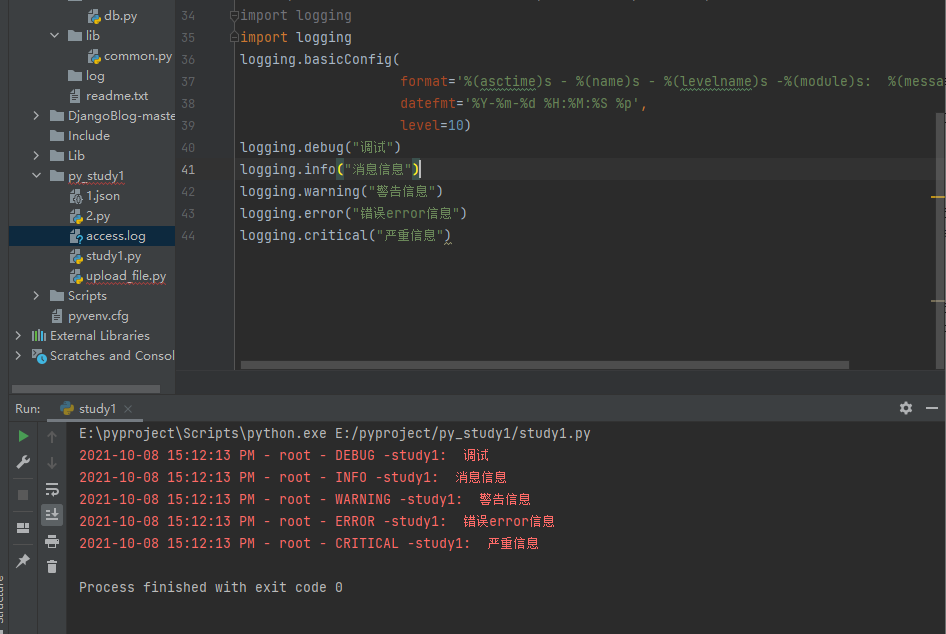
Task: Click the Print console output icon
Action: coord(52,541)
